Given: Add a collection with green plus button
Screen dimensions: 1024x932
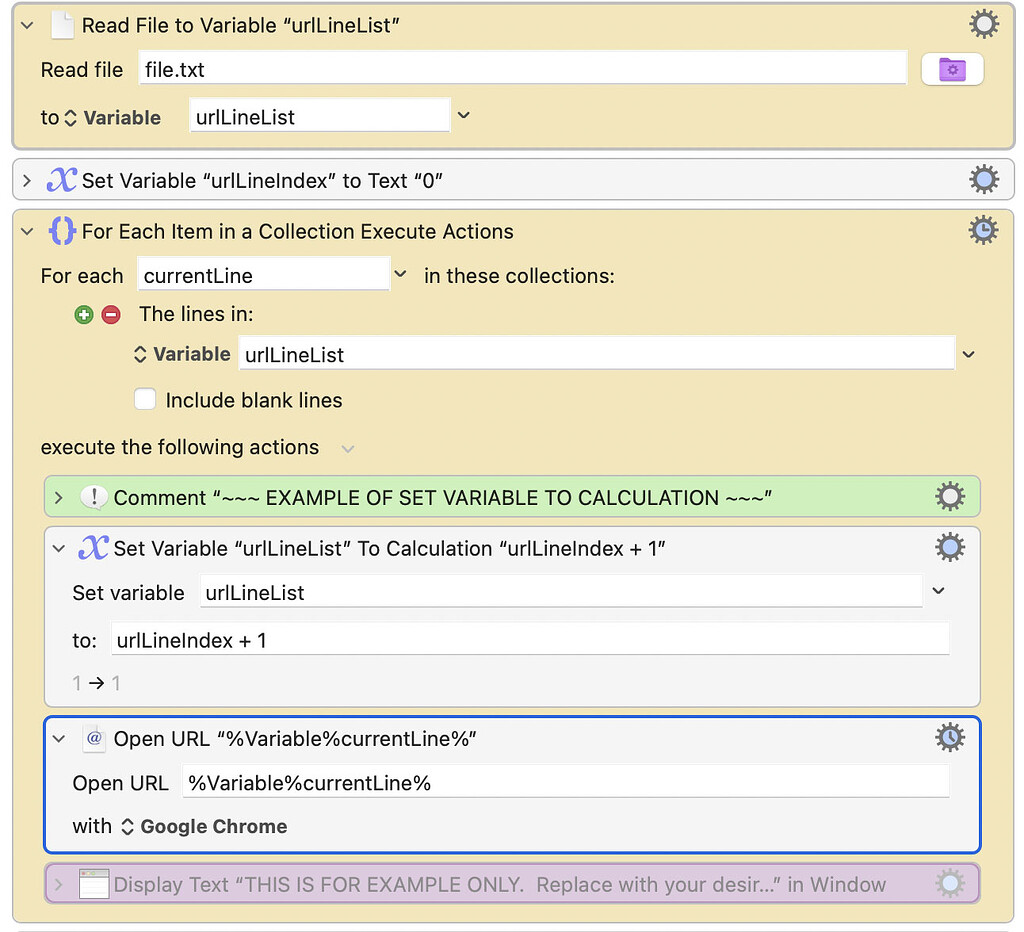Looking at the screenshot, I should [84, 314].
